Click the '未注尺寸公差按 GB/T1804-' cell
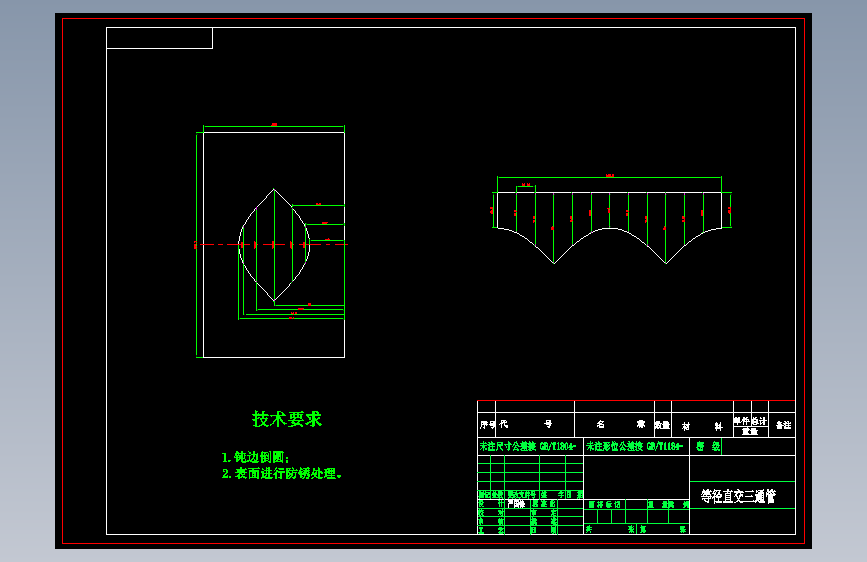The height and width of the screenshot is (562, 867). (530, 446)
